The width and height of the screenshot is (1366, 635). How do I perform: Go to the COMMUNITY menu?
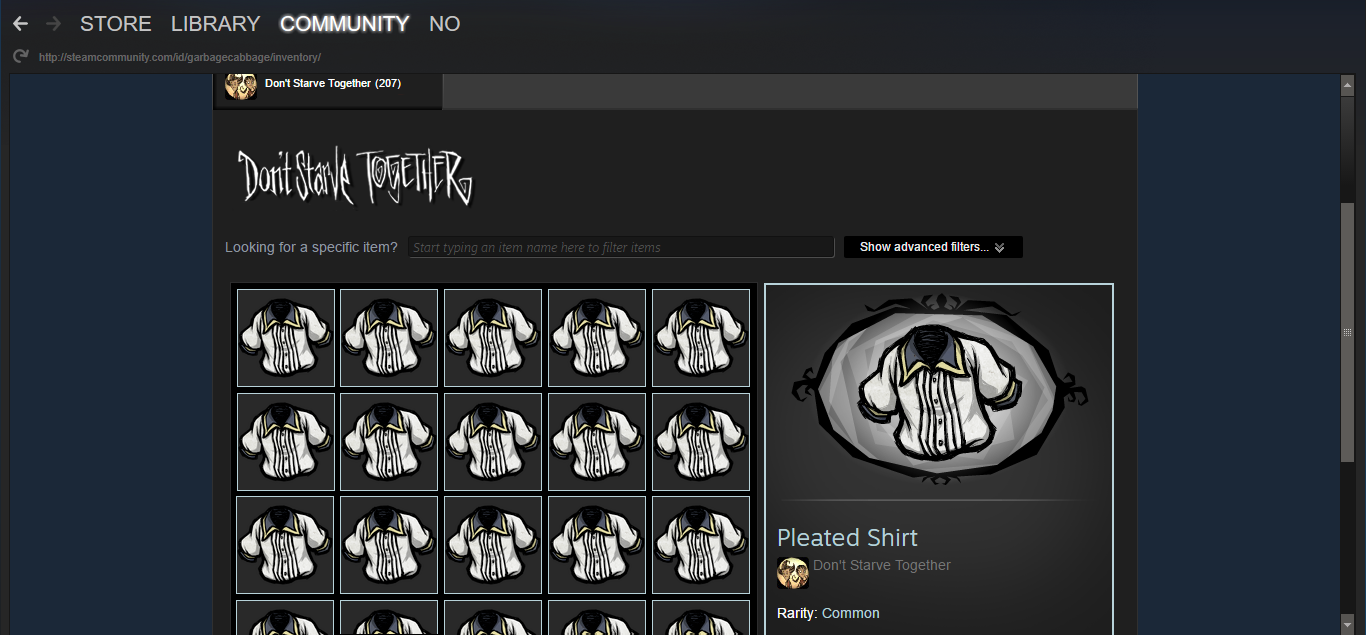tap(344, 24)
